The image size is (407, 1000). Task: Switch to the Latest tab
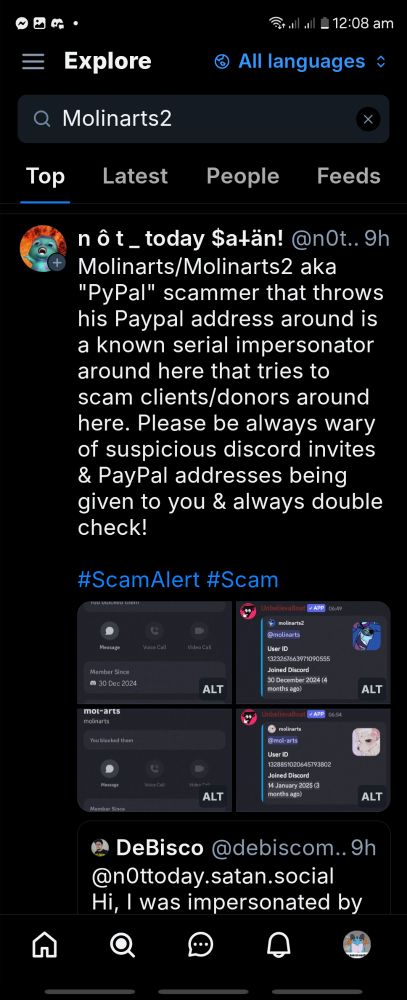(135, 176)
